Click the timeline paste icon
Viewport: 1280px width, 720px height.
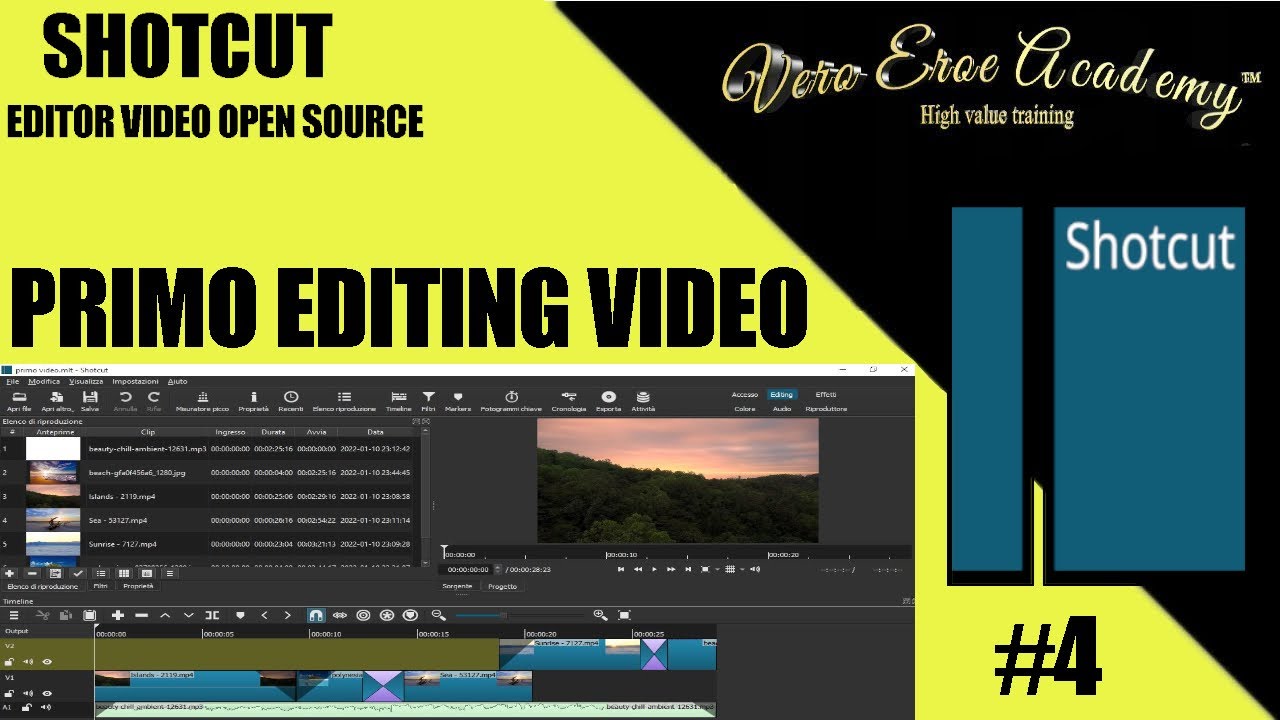pos(89,615)
